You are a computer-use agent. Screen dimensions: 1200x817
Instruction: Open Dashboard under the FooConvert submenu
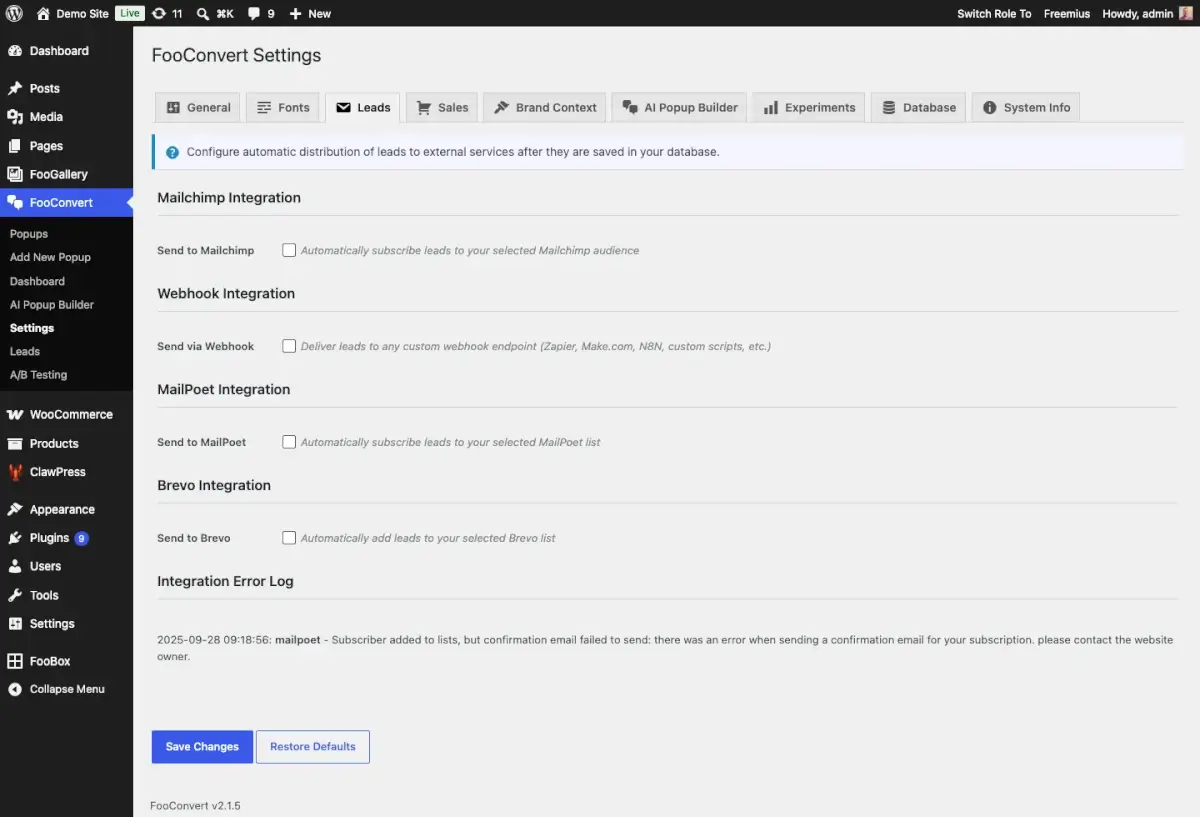coord(37,281)
